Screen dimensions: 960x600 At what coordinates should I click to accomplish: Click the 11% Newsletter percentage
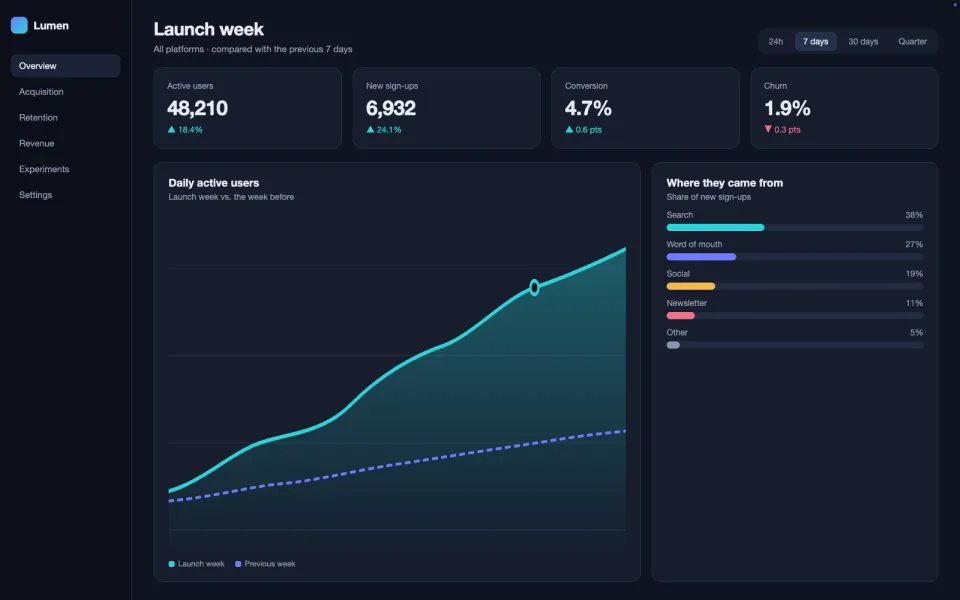914,303
